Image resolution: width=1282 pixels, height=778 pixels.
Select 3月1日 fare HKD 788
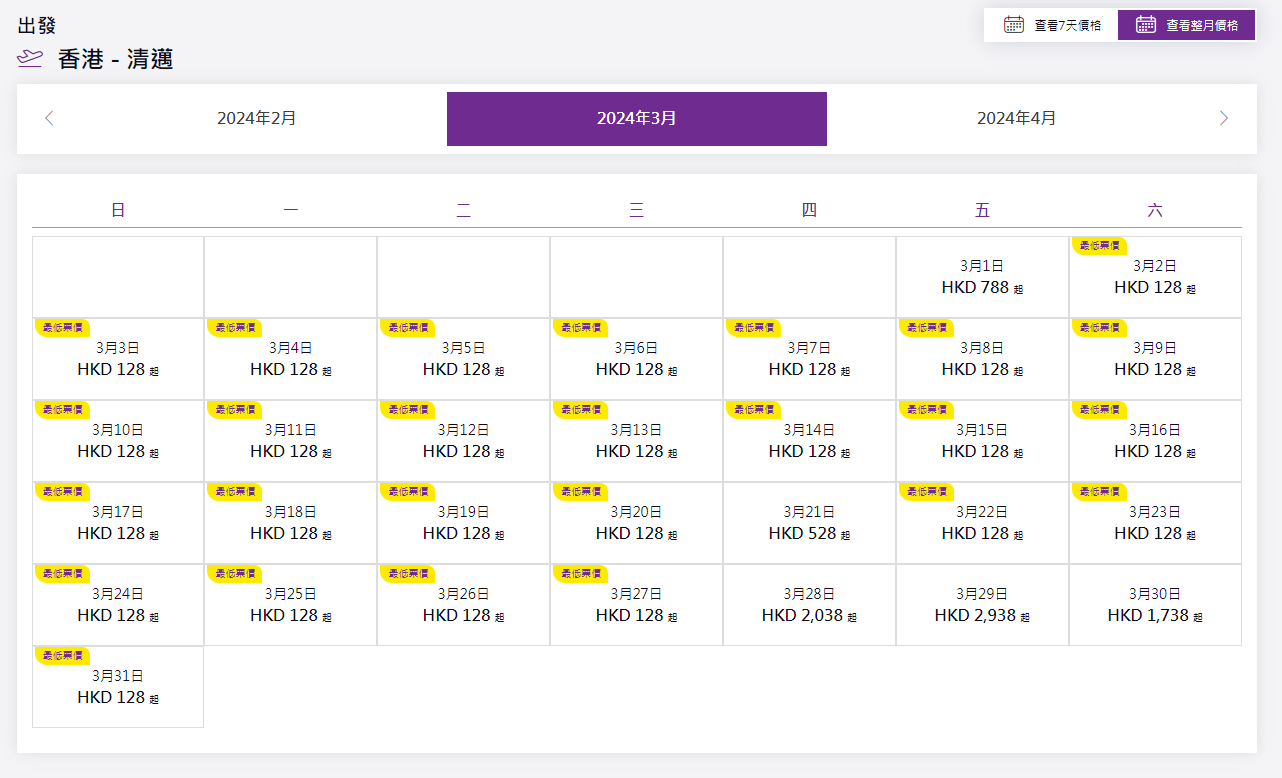[982, 278]
